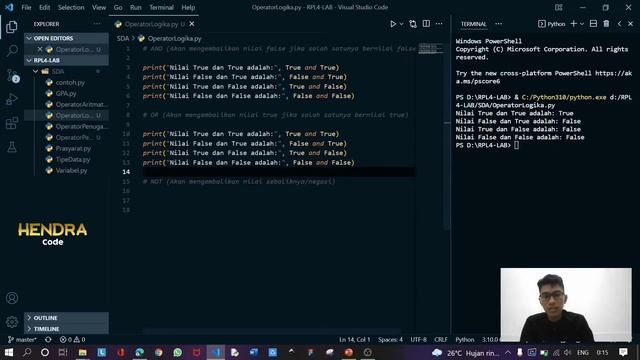Open the File menu
Image resolution: width=640 pixels, height=360 pixels.
[26, 7]
